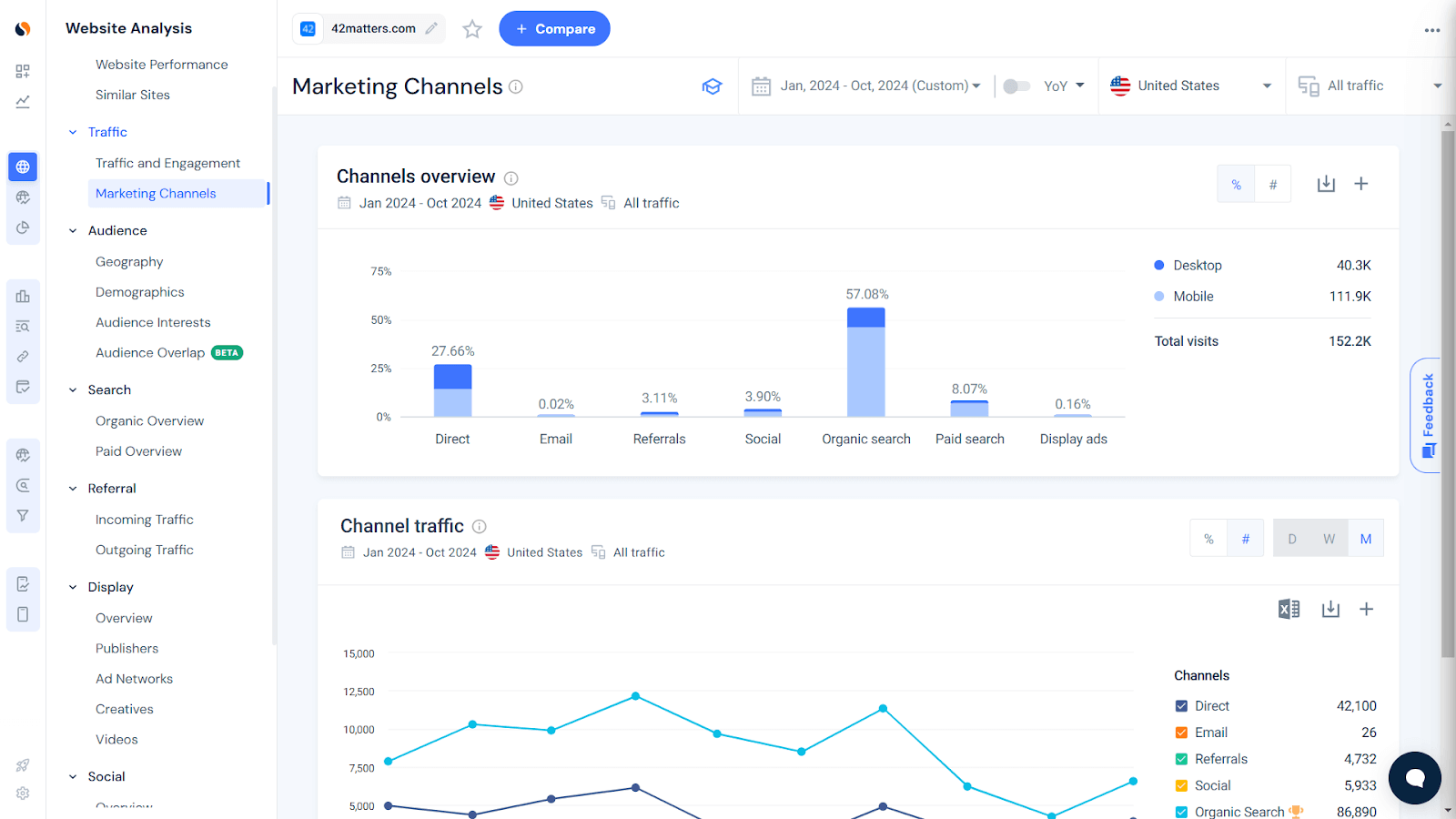Image resolution: width=1456 pixels, height=819 pixels.
Task: Open the All traffic filter dropdown
Action: pyautogui.click(x=1365, y=86)
